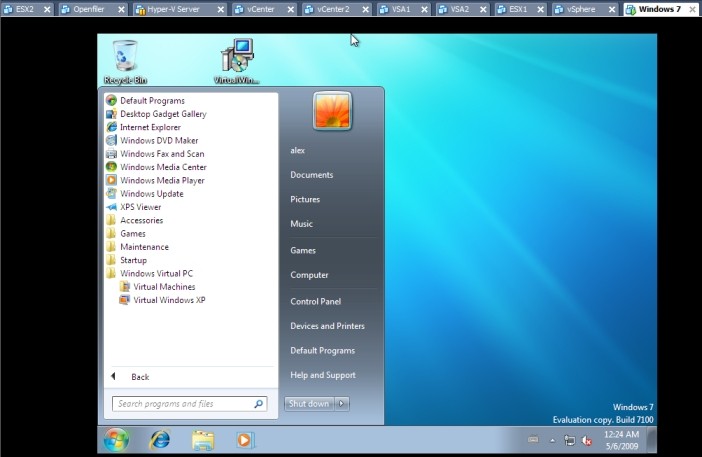Expand the Shut down options arrow
The height and width of the screenshot is (457, 702).
[x=342, y=404]
